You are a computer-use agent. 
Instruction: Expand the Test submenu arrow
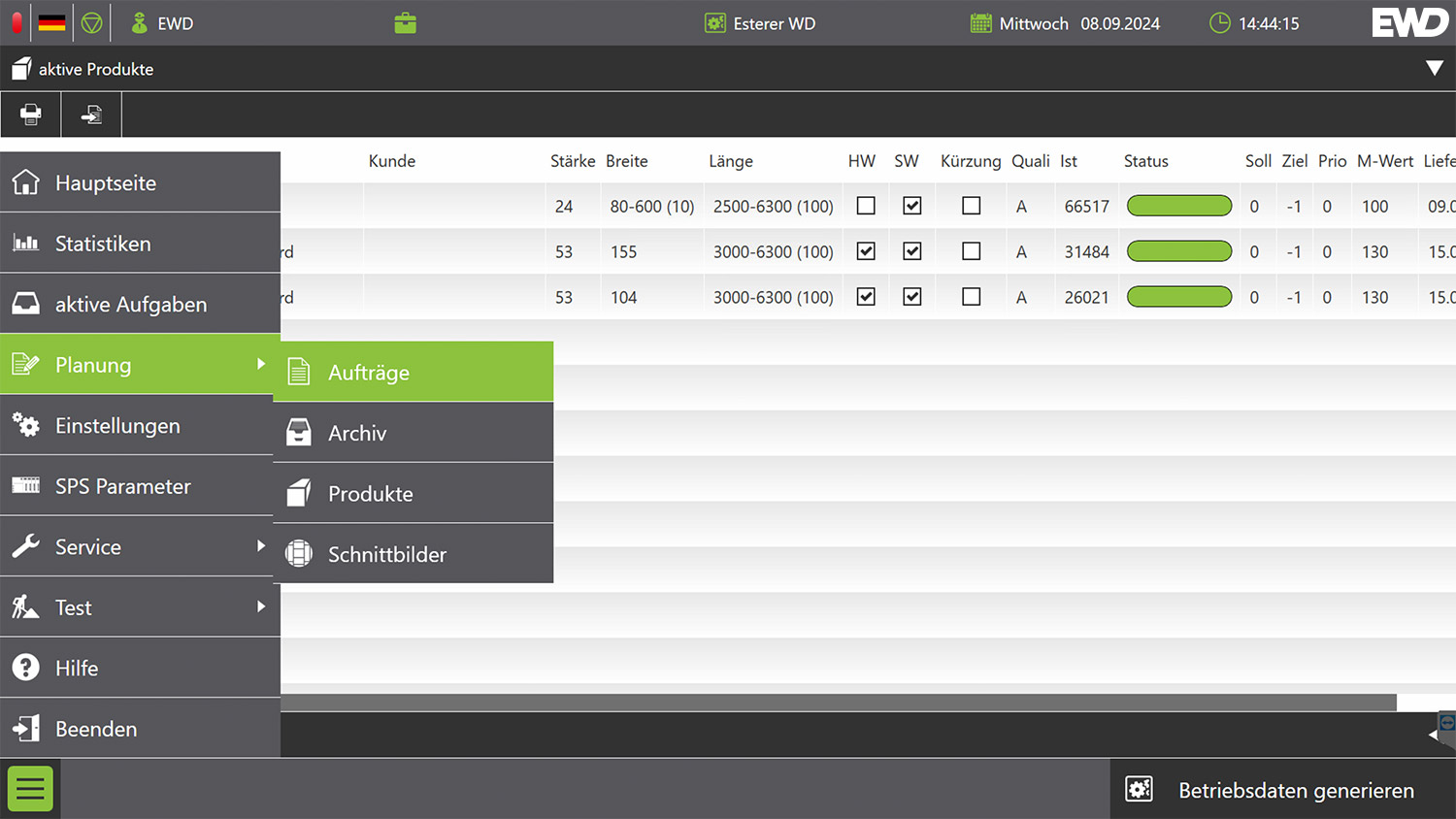click(x=260, y=606)
